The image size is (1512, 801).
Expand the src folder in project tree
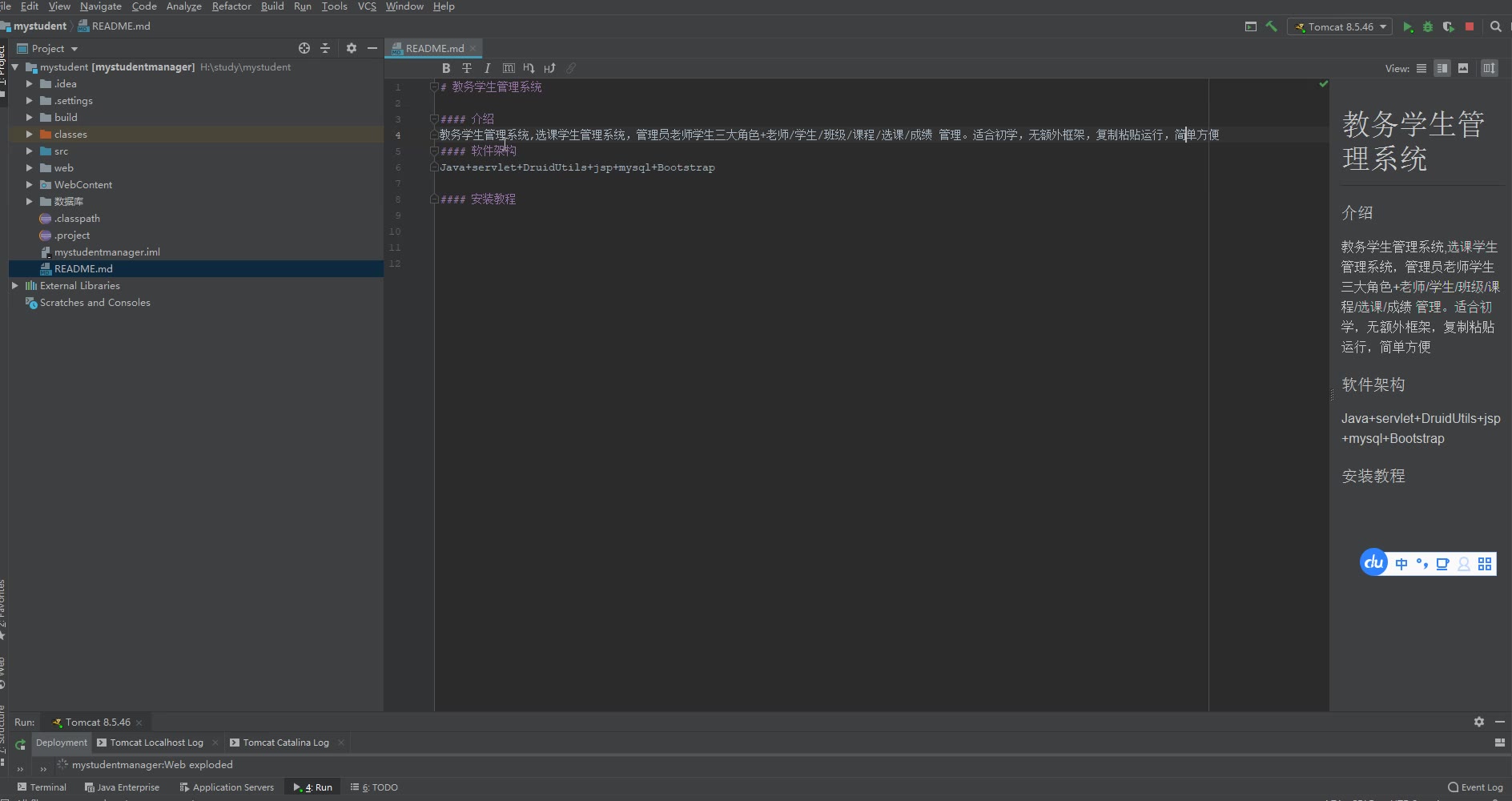pos(30,151)
